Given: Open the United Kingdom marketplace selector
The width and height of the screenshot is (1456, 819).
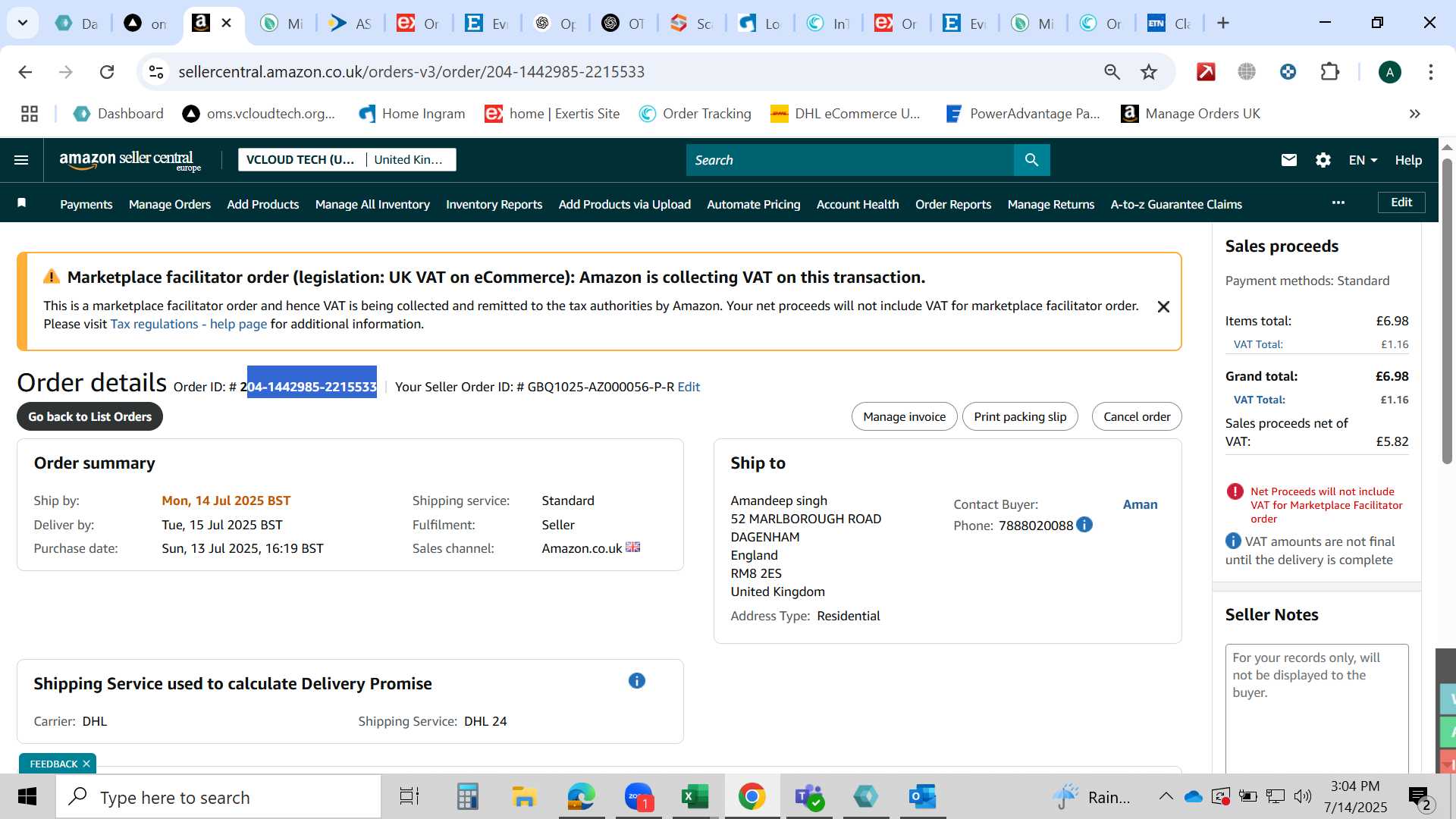Looking at the screenshot, I should pyautogui.click(x=409, y=159).
